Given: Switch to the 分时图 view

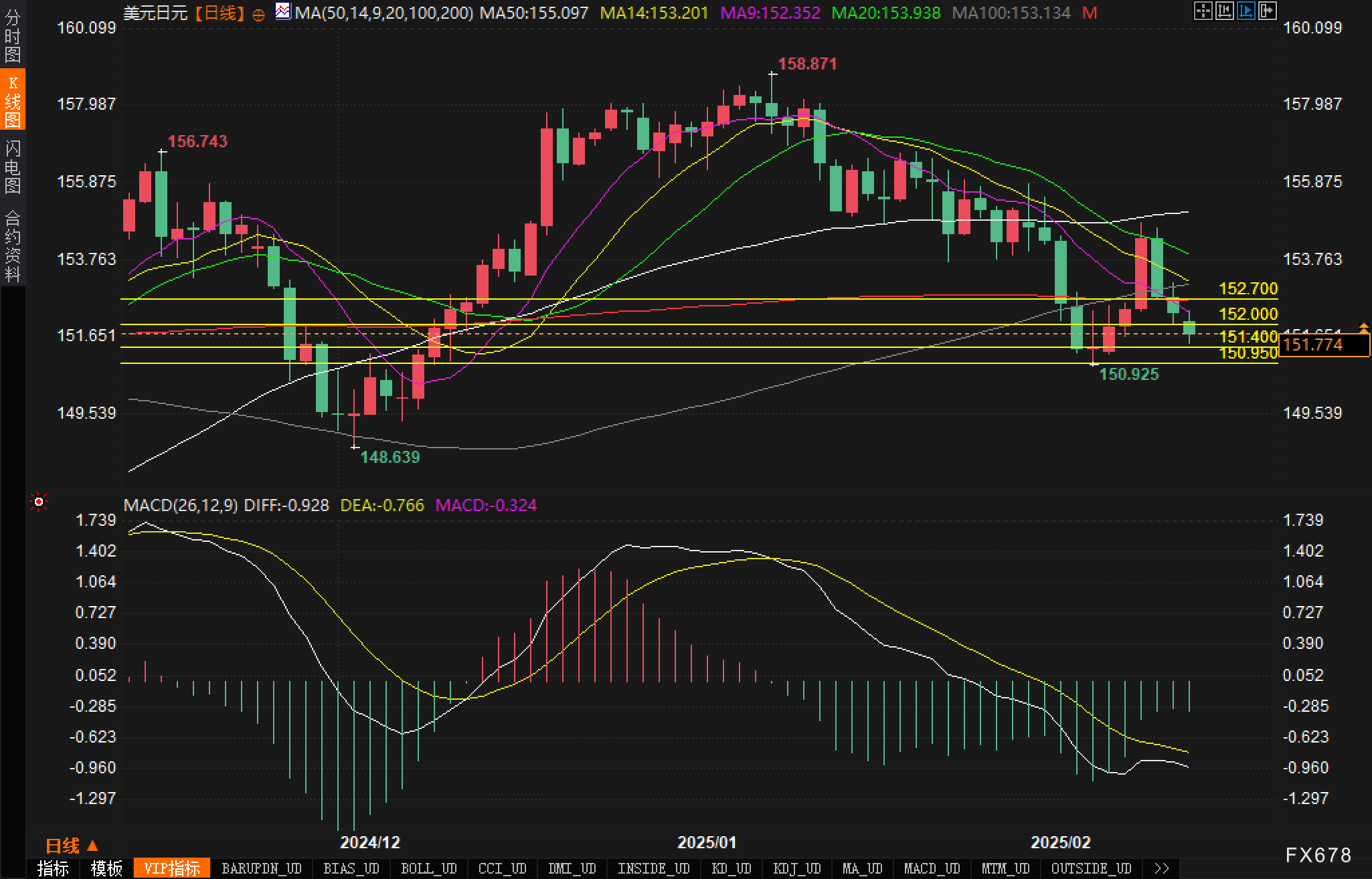Looking at the screenshot, I should coord(13,36).
